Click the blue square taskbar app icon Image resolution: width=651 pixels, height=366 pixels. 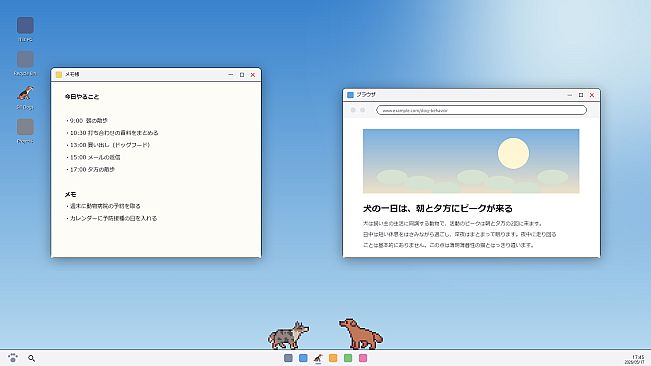(x=303, y=358)
